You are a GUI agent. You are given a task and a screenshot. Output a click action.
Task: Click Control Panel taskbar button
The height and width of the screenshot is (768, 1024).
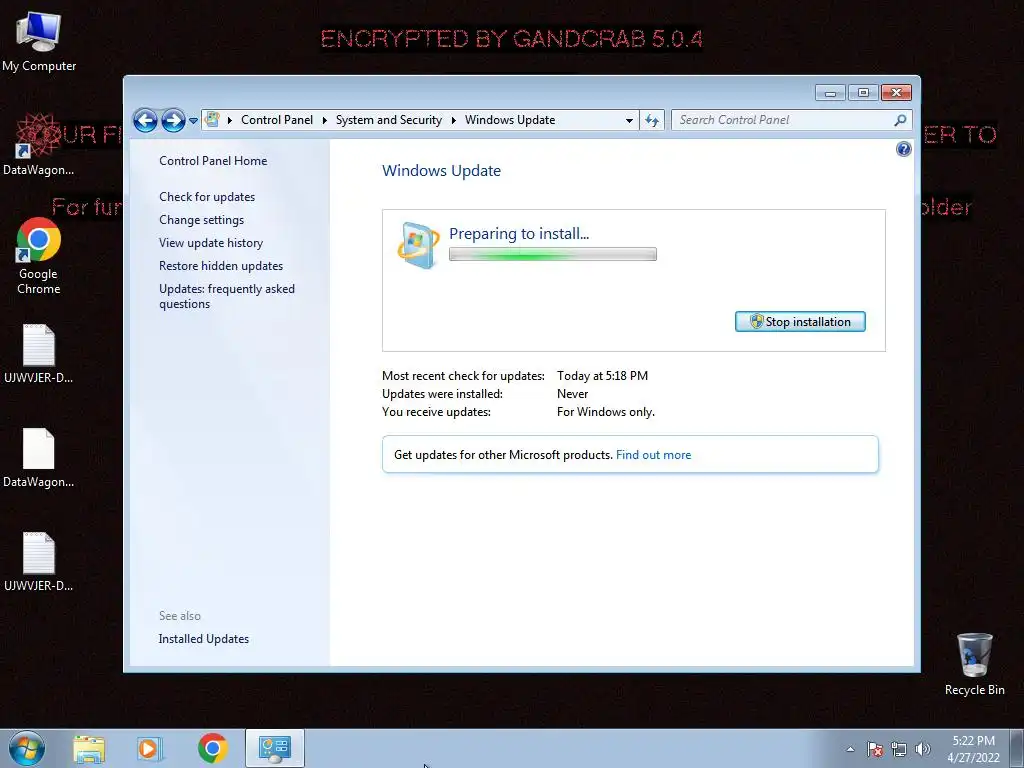(x=274, y=749)
